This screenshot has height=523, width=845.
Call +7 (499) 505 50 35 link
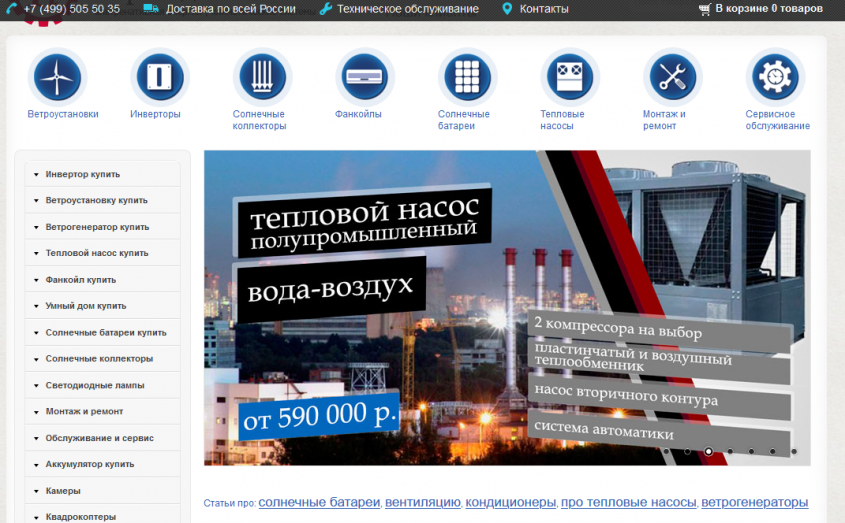pyautogui.click(x=72, y=9)
